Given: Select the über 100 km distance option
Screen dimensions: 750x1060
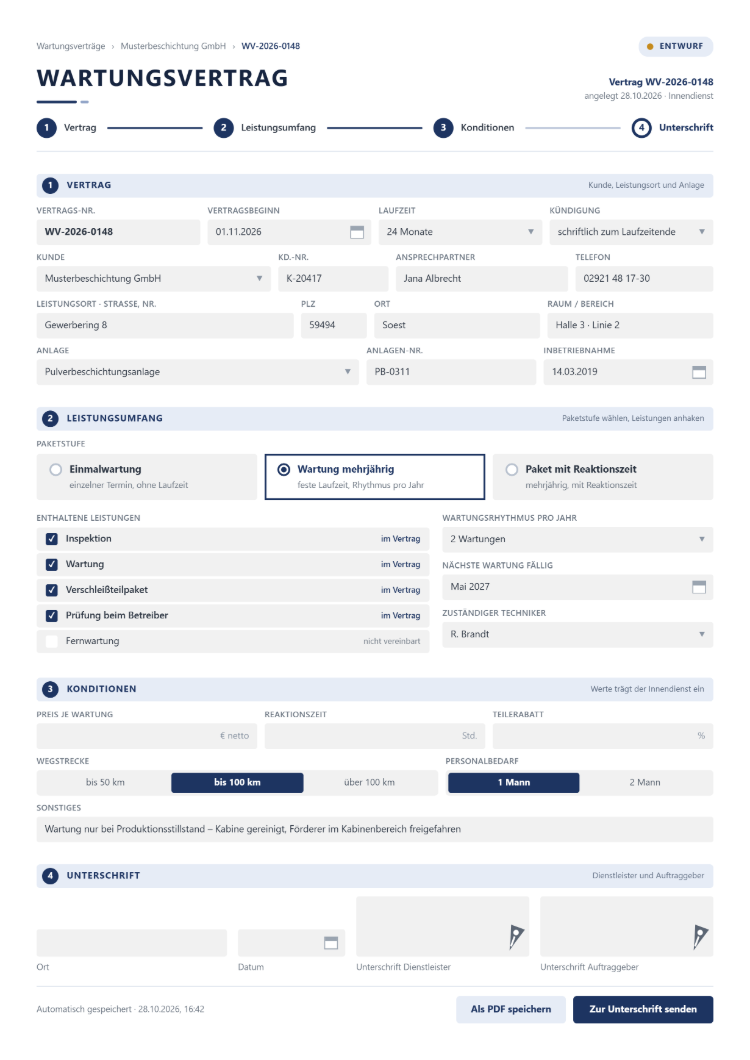Looking at the screenshot, I should (369, 783).
